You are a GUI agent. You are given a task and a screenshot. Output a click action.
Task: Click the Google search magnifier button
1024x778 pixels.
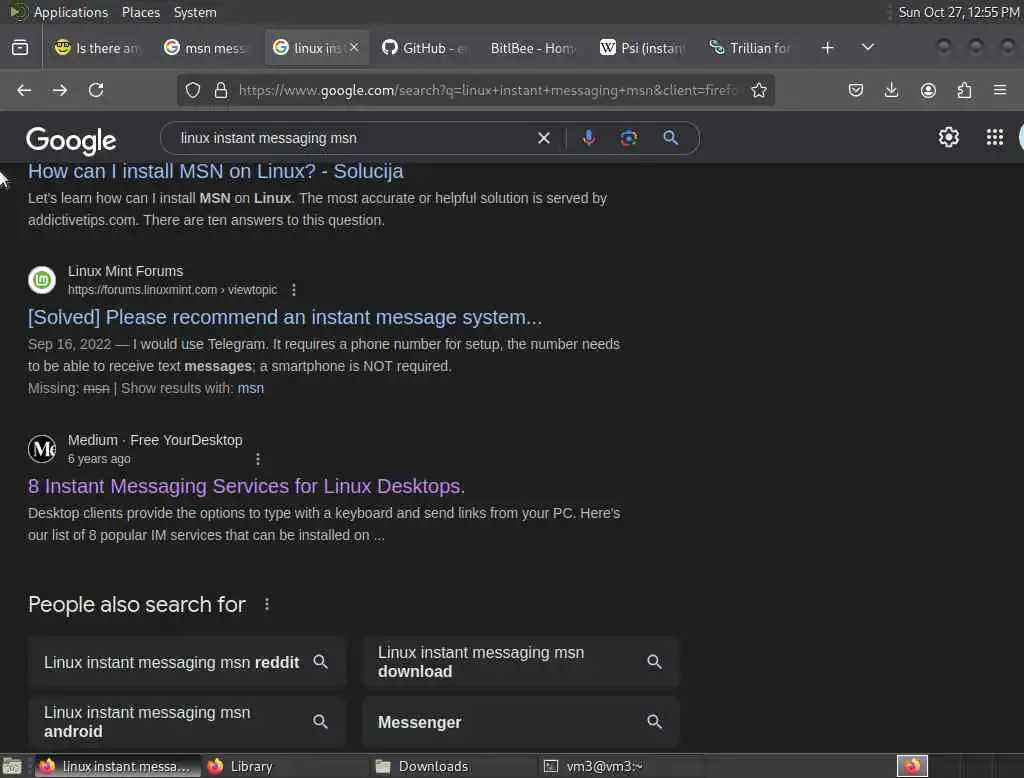(670, 138)
